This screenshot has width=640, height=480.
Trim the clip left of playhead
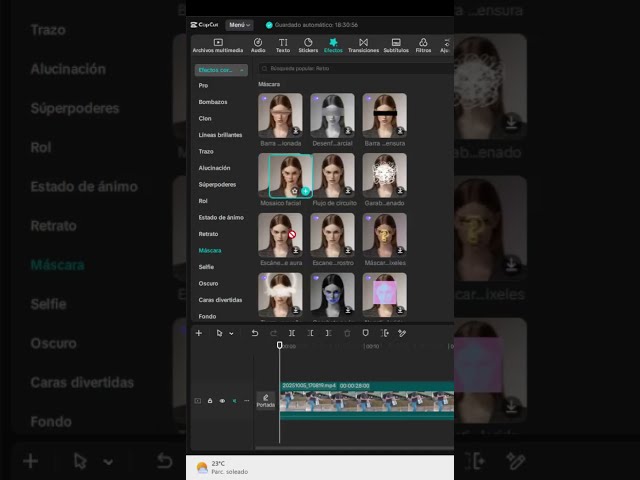coord(310,333)
